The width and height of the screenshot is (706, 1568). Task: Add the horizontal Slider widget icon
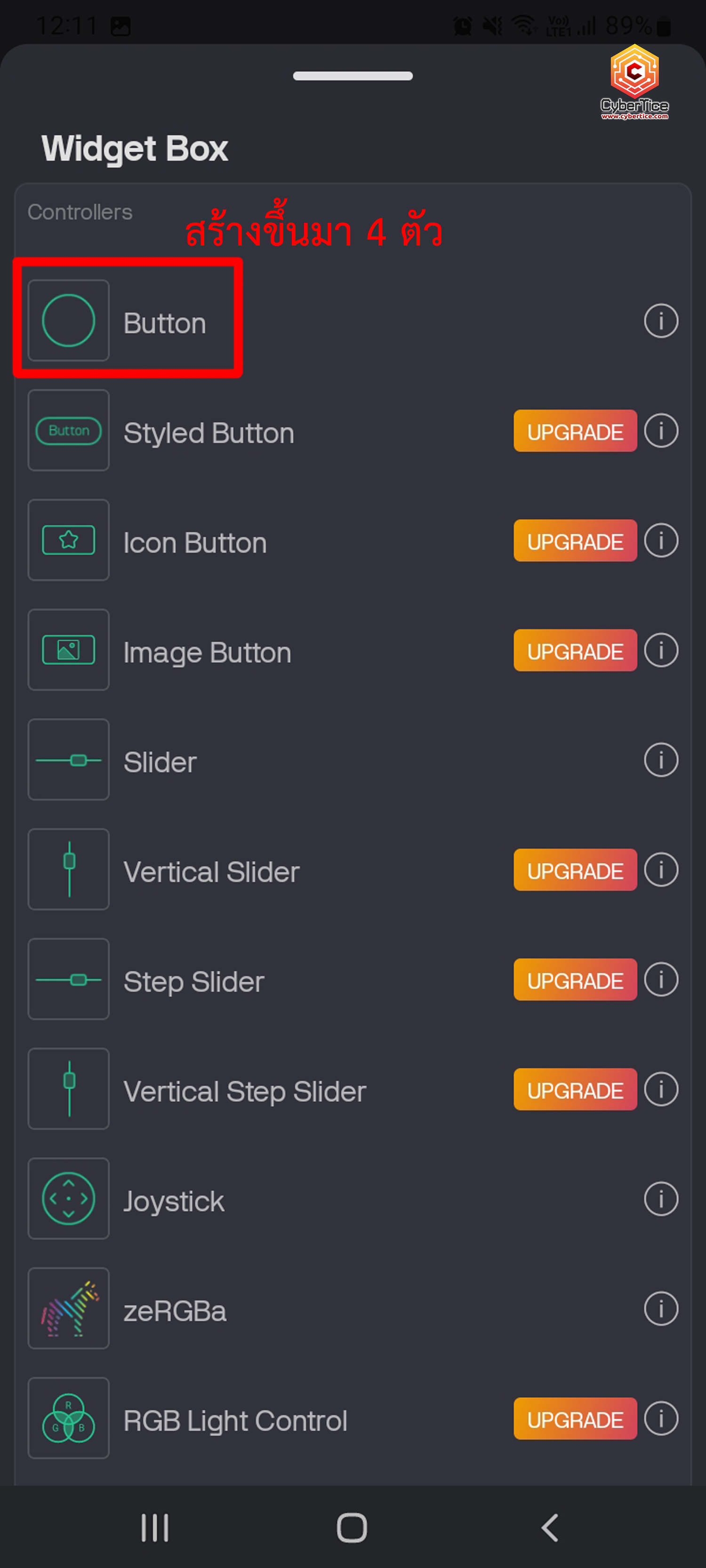coord(69,760)
